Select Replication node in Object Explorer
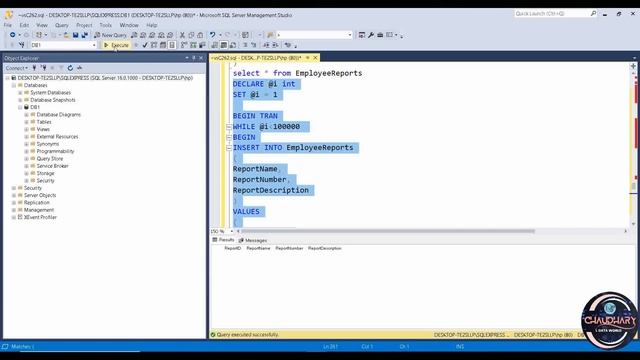 click(x=37, y=203)
